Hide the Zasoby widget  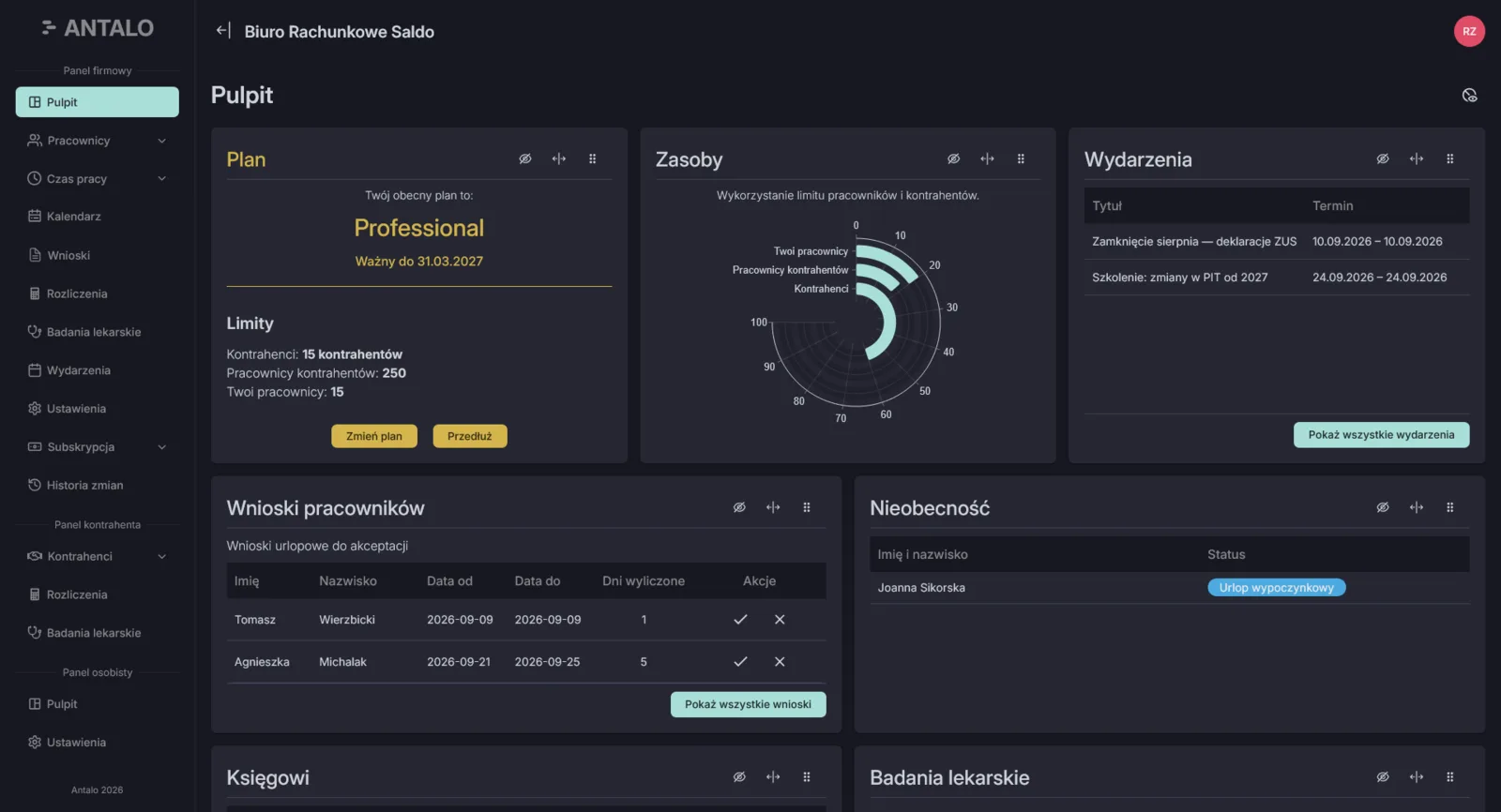953,158
